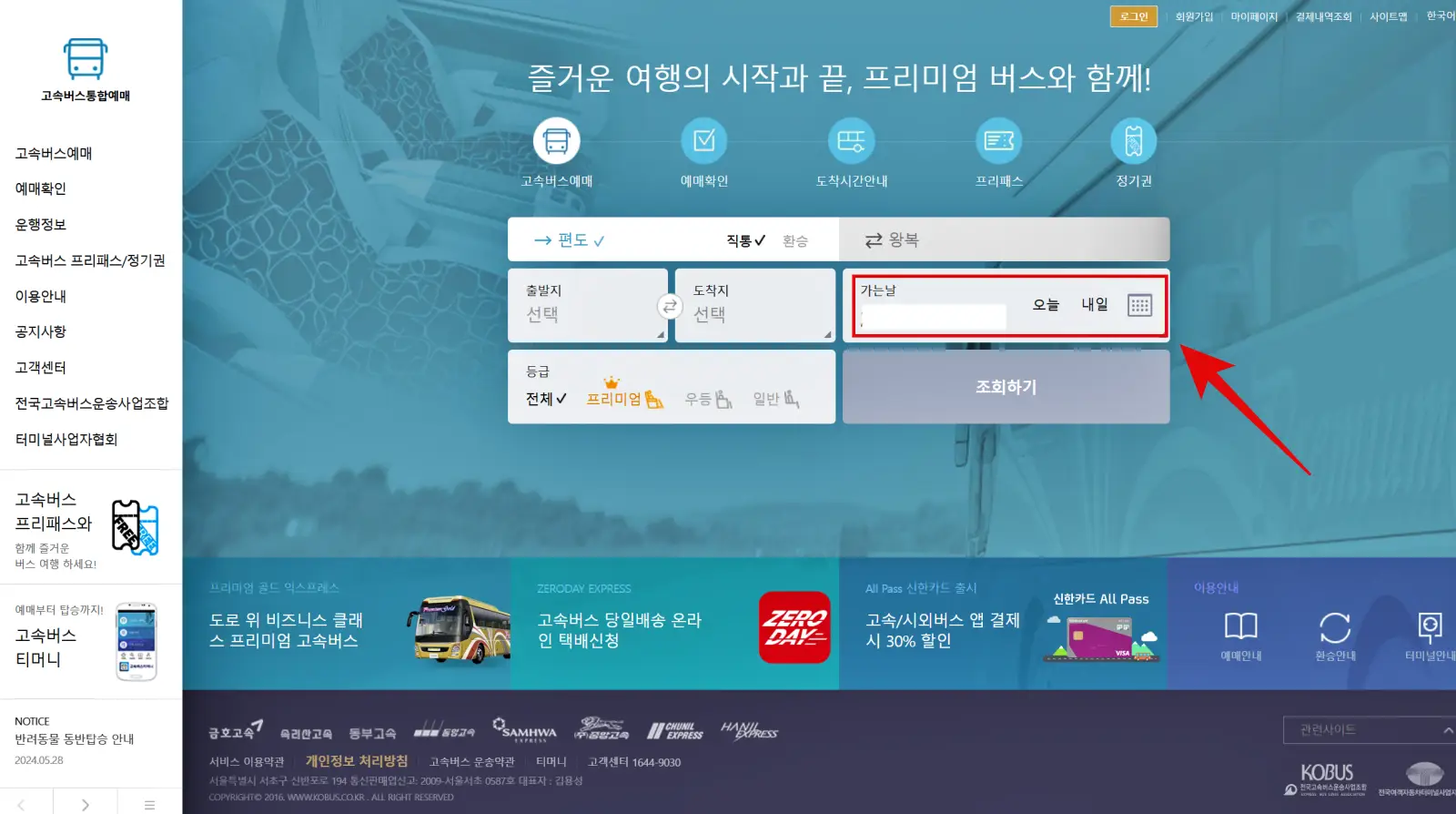
Task: Select 우등 bus grade
Action: [x=708, y=399]
